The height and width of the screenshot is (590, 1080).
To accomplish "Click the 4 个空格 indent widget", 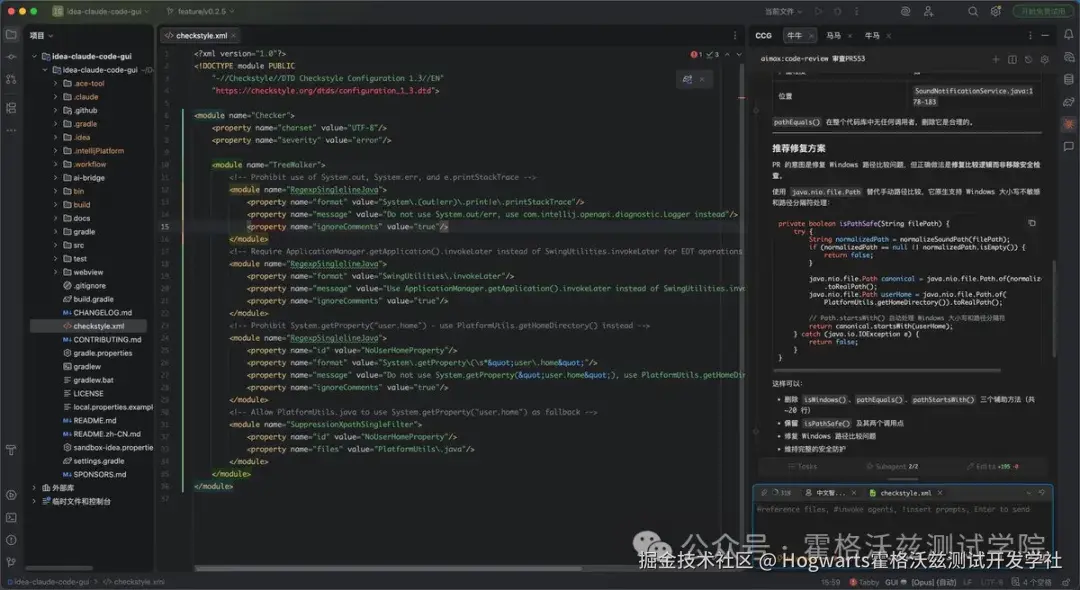I will pos(1031,582).
